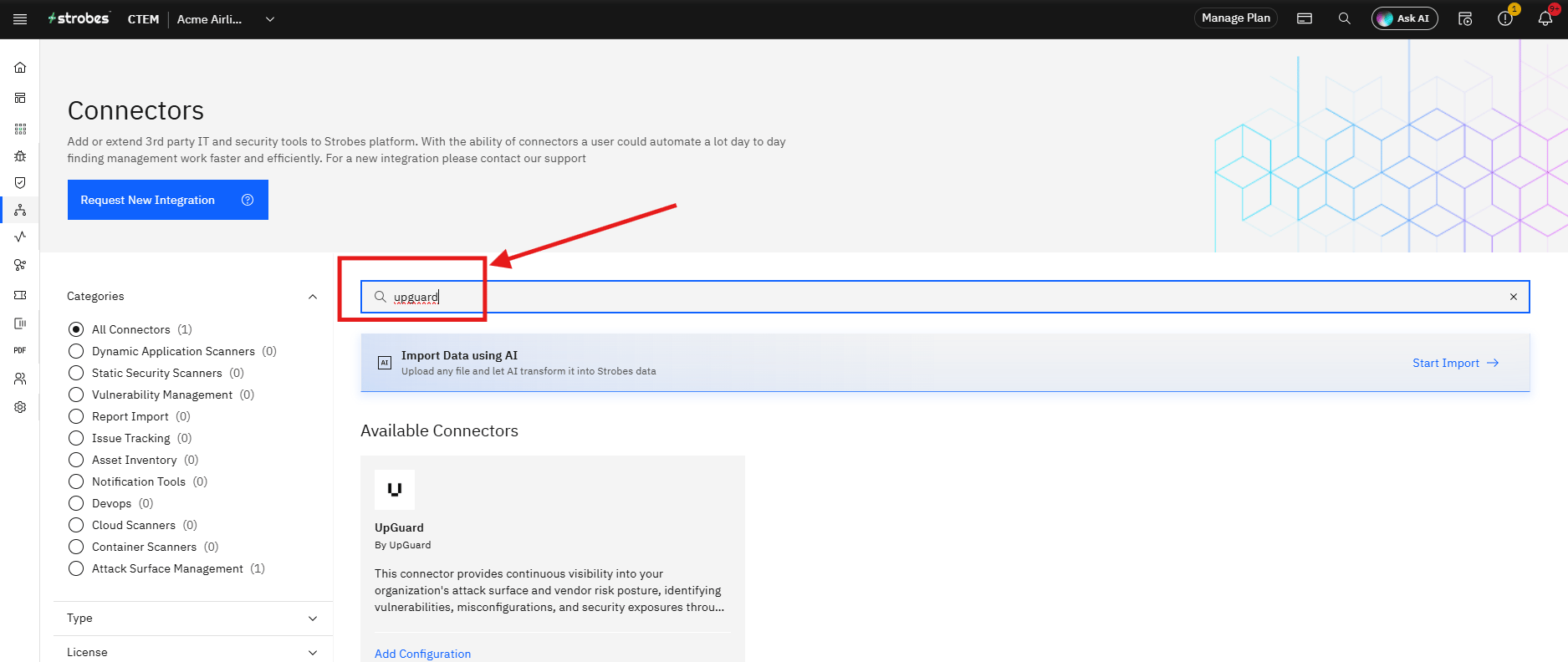Collapse the Categories section chevron
1568x662 pixels.
[x=313, y=297]
